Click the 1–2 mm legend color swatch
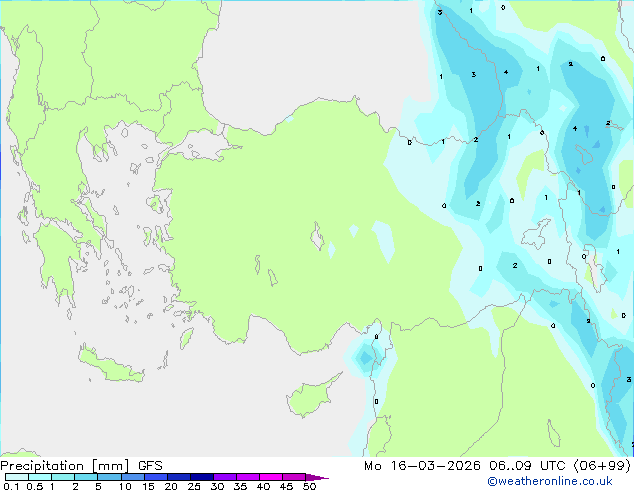Screen dimensions: 634x490 click(x=63, y=477)
